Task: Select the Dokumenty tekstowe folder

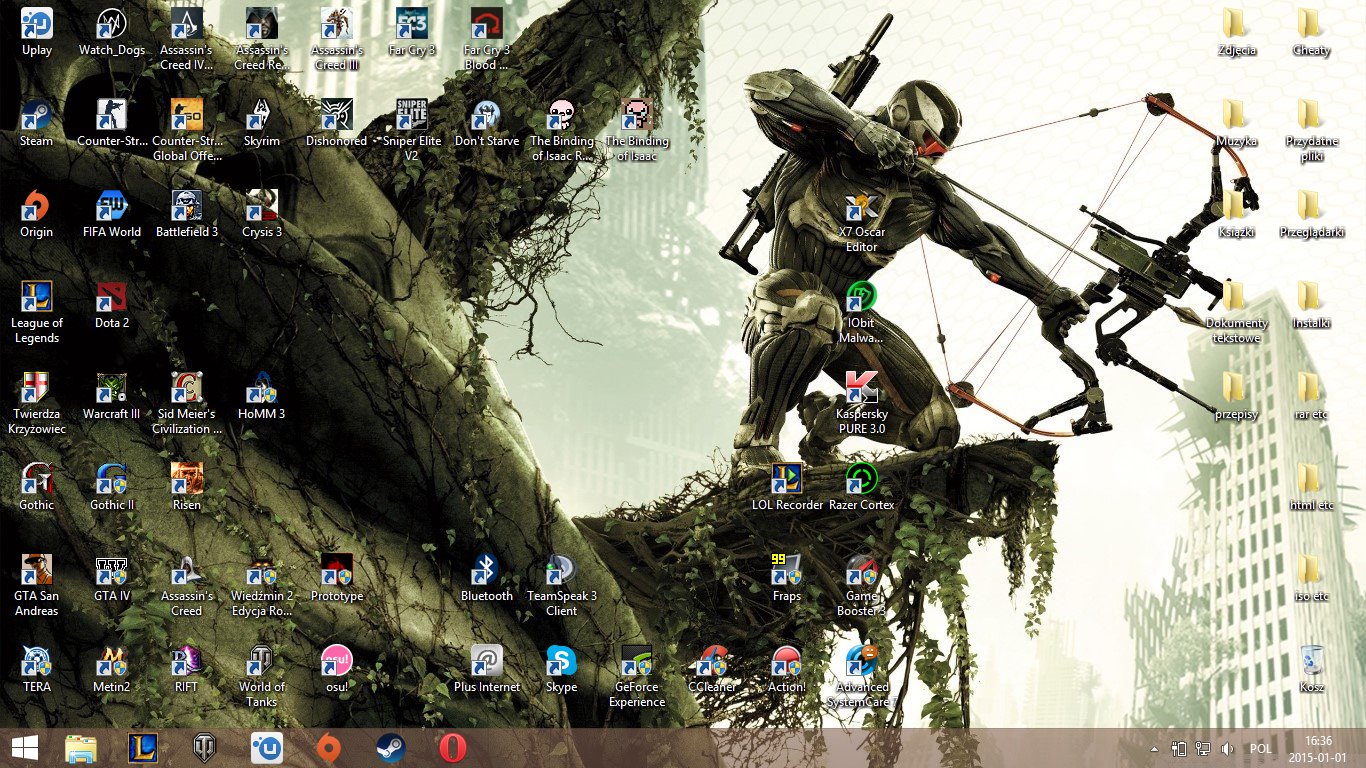Action: [x=1237, y=312]
